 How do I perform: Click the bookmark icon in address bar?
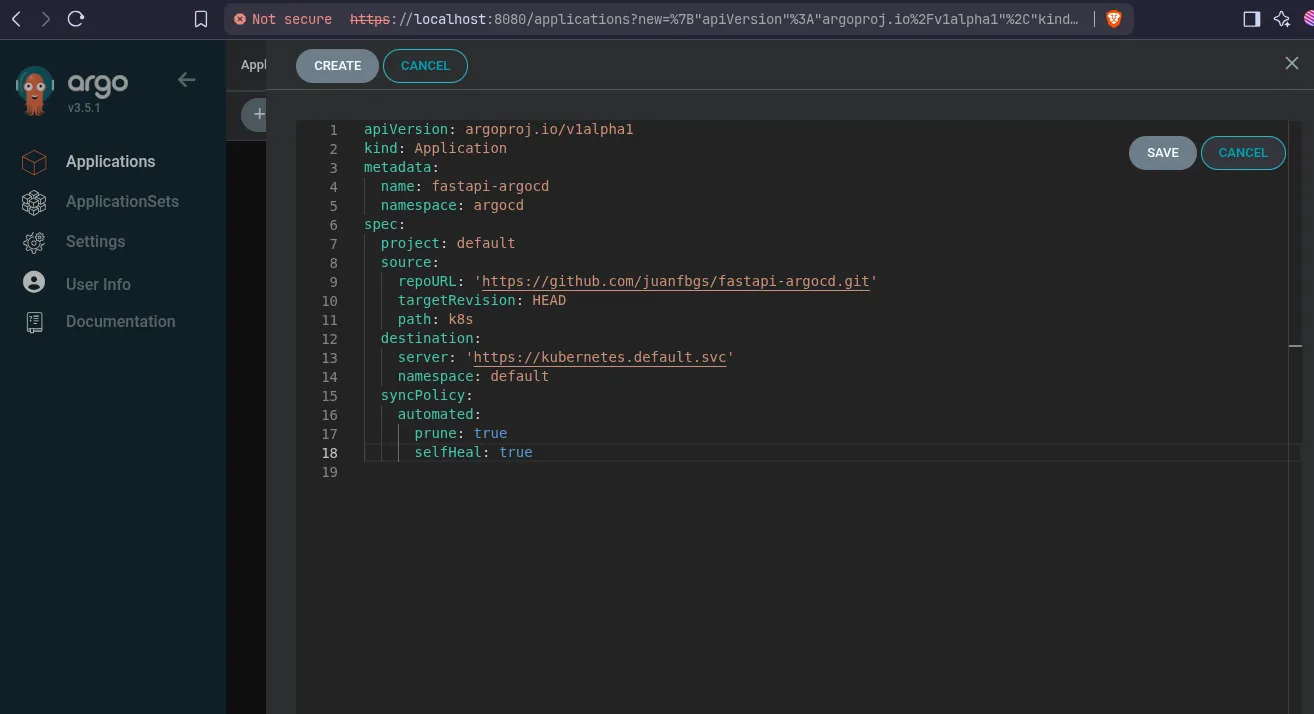201,19
